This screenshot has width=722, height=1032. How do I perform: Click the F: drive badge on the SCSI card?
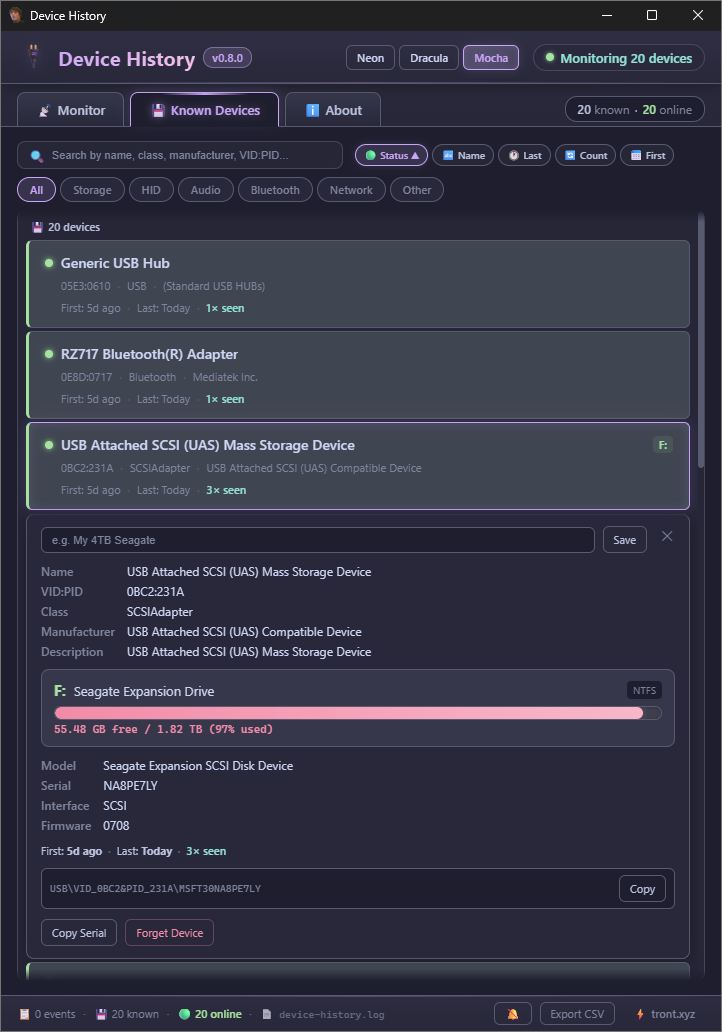pos(662,444)
